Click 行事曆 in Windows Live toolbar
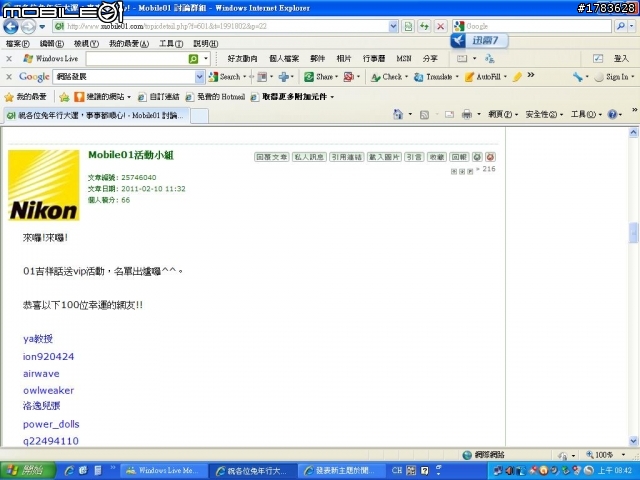This screenshot has width=640, height=480. pos(374,59)
